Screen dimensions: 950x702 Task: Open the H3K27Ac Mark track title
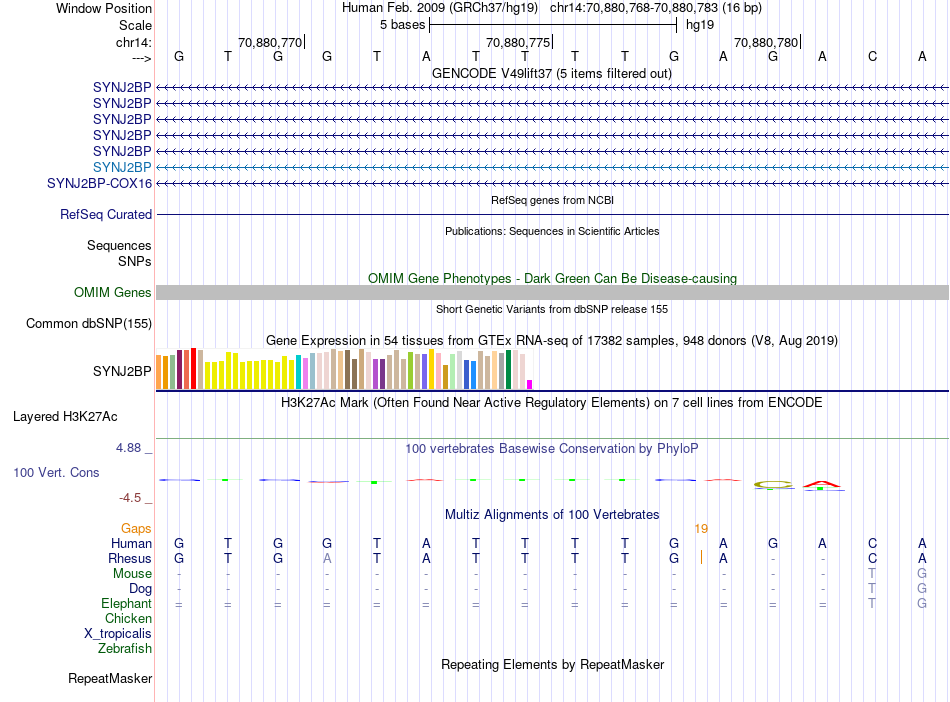552,402
